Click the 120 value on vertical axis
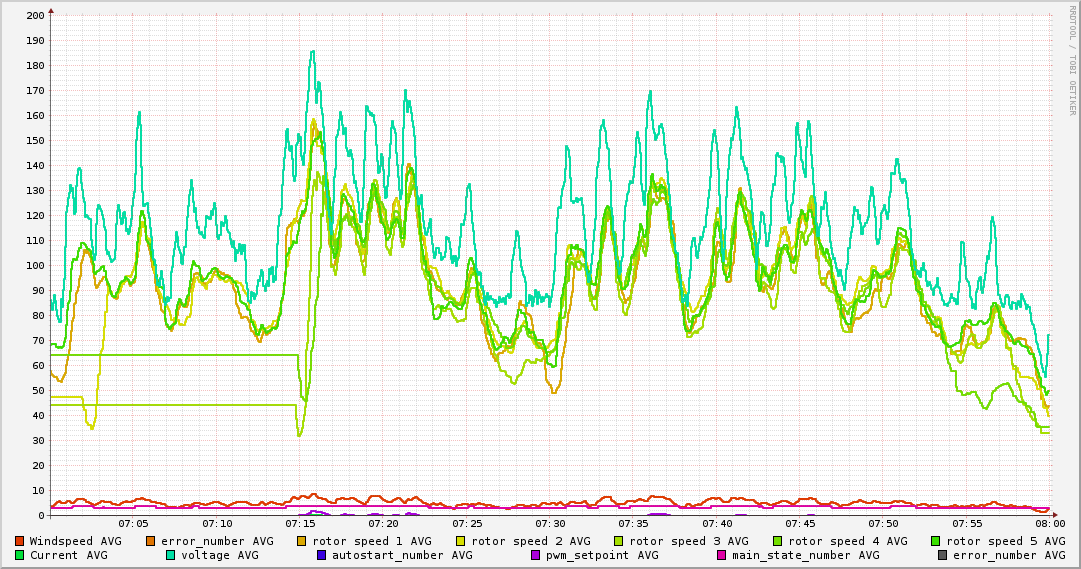Screen dimensions: 1081x569 tap(34, 216)
